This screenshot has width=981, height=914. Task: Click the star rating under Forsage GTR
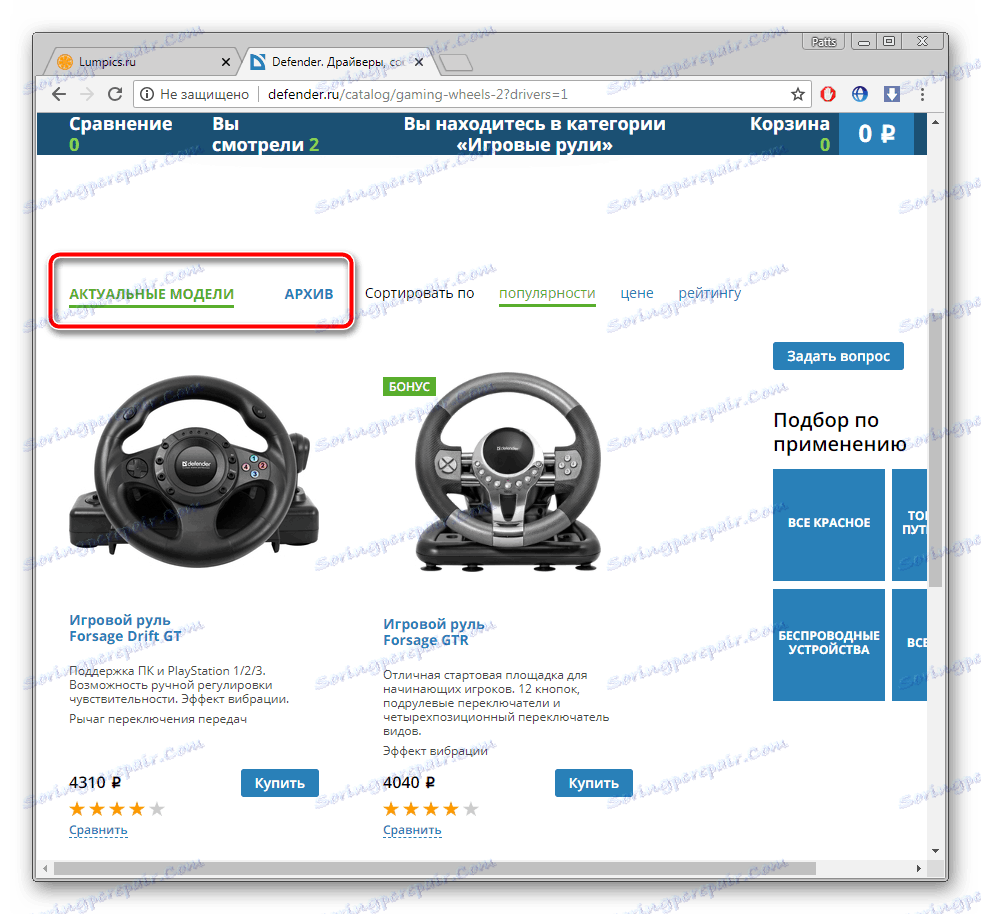point(431,810)
